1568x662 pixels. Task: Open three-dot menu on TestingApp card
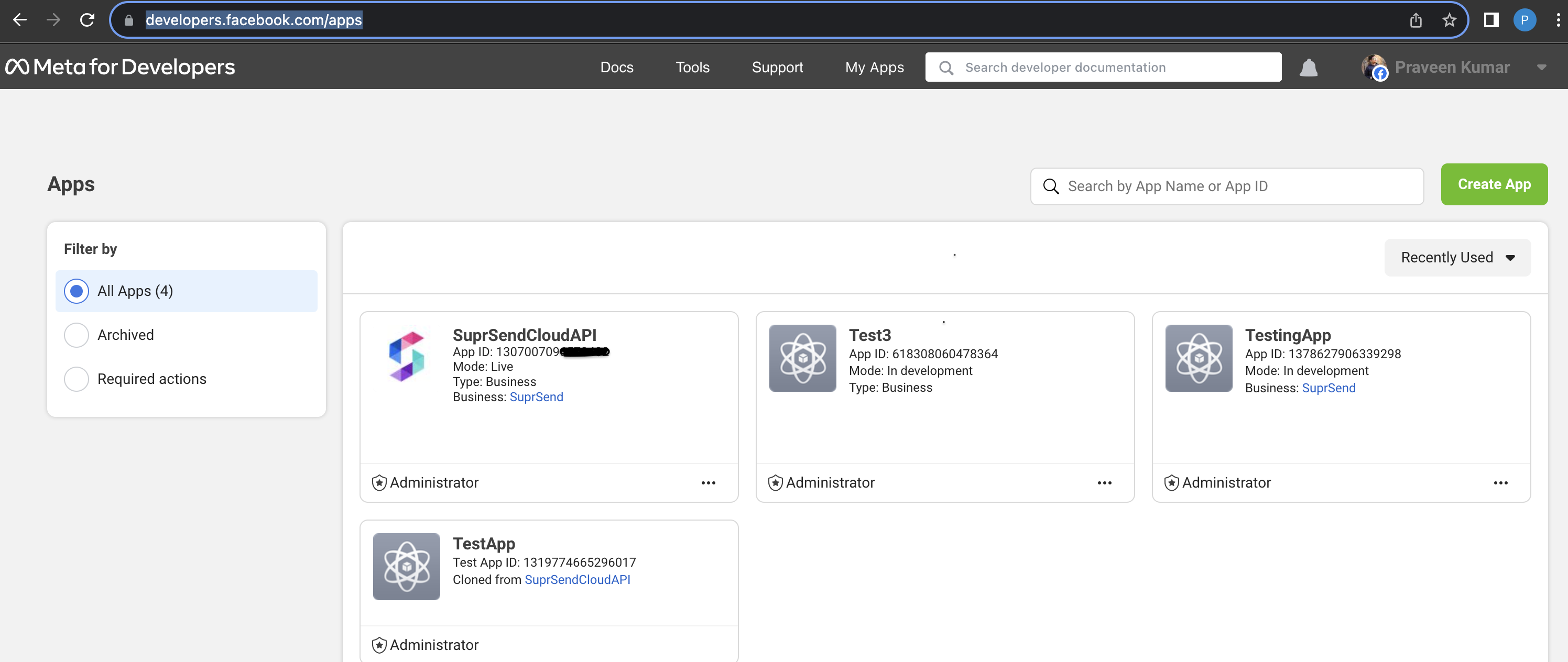pyautogui.click(x=1500, y=482)
